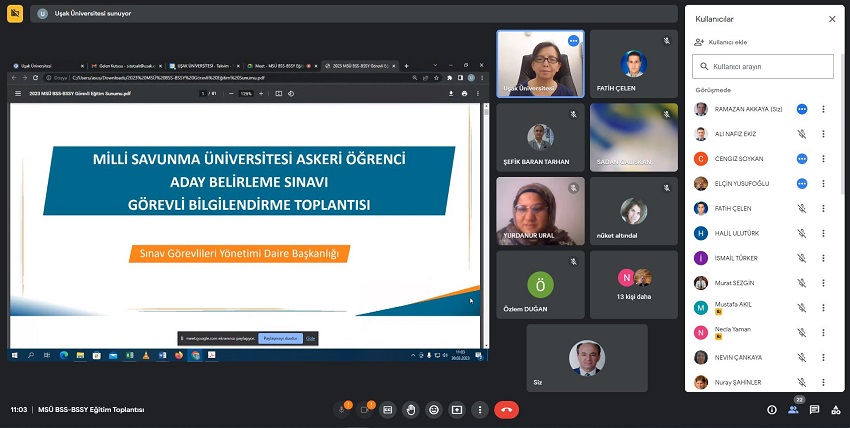Turn on the camera in the call bar
The width and height of the screenshot is (850, 428).
click(x=365, y=409)
